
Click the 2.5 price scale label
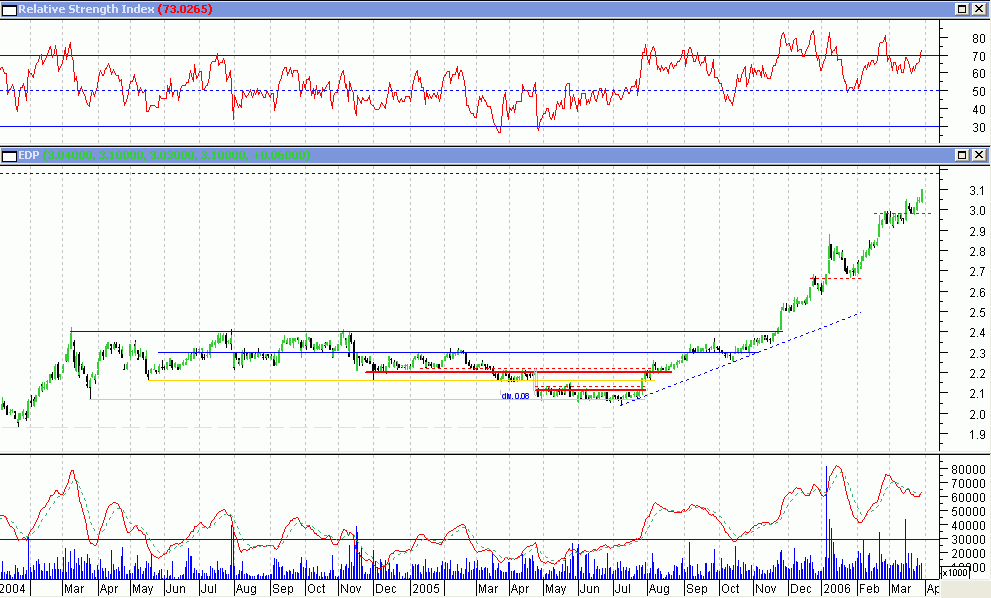pos(977,312)
